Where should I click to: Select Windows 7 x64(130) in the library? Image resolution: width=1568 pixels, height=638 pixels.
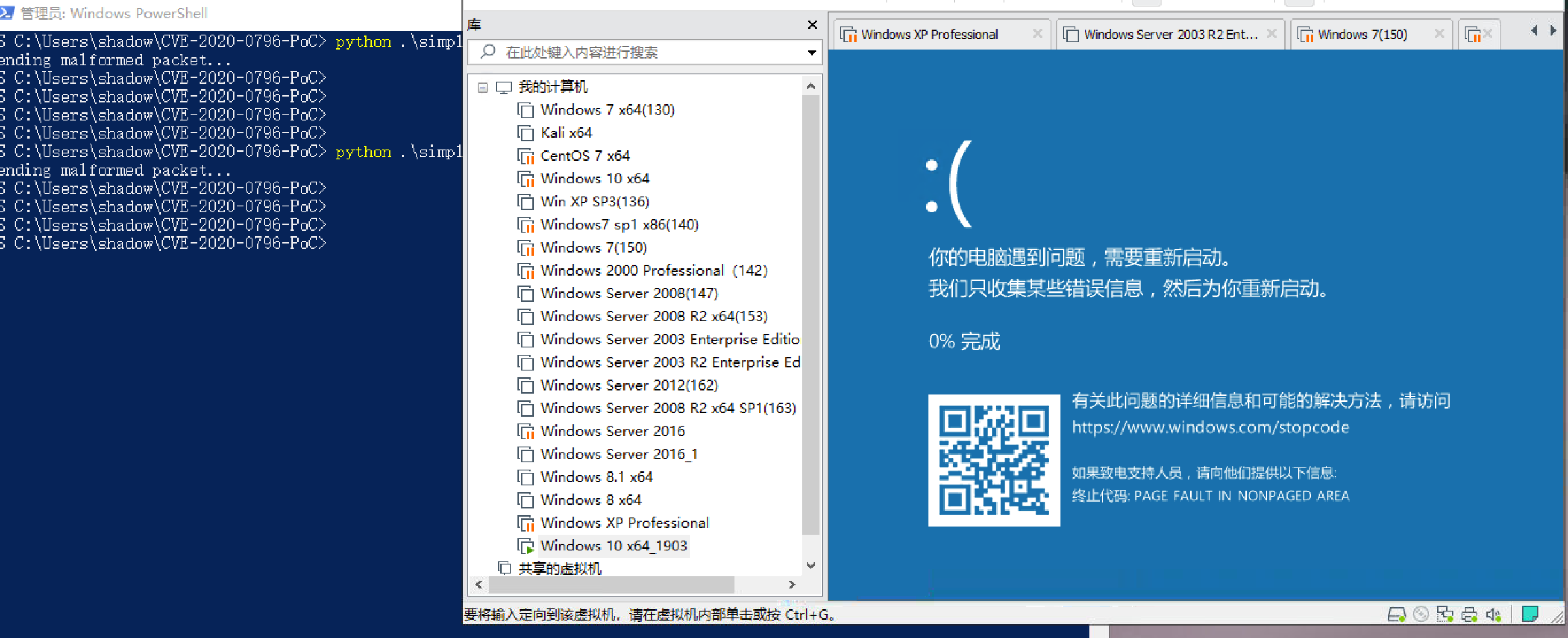pyautogui.click(x=608, y=110)
